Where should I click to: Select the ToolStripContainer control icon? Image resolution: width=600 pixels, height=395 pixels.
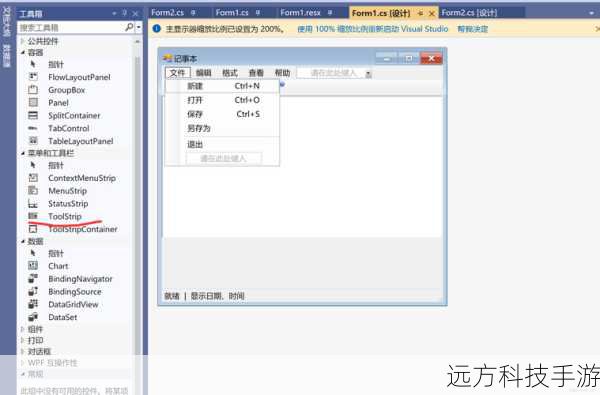[33, 229]
